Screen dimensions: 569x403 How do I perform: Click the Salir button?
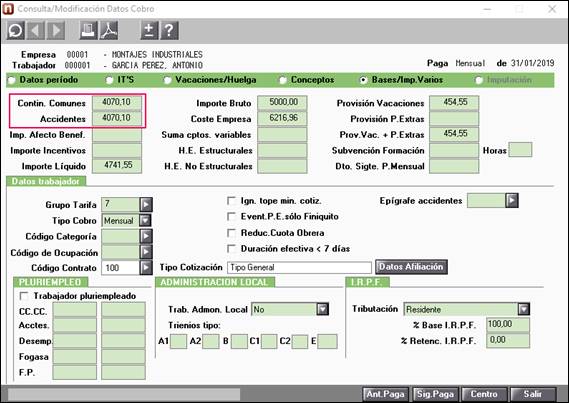click(x=533, y=394)
